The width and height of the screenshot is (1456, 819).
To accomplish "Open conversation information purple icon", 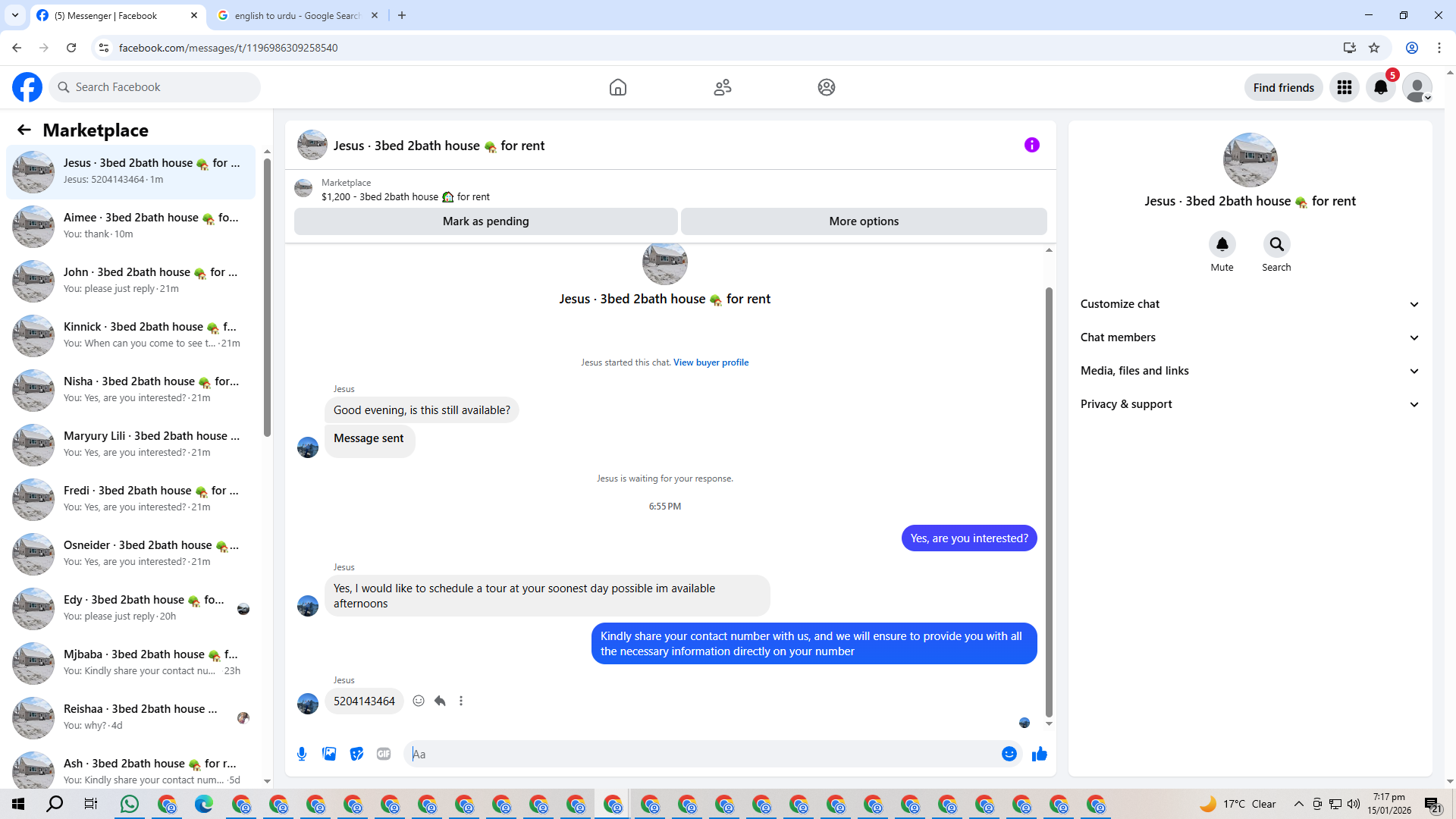I will click(1031, 145).
